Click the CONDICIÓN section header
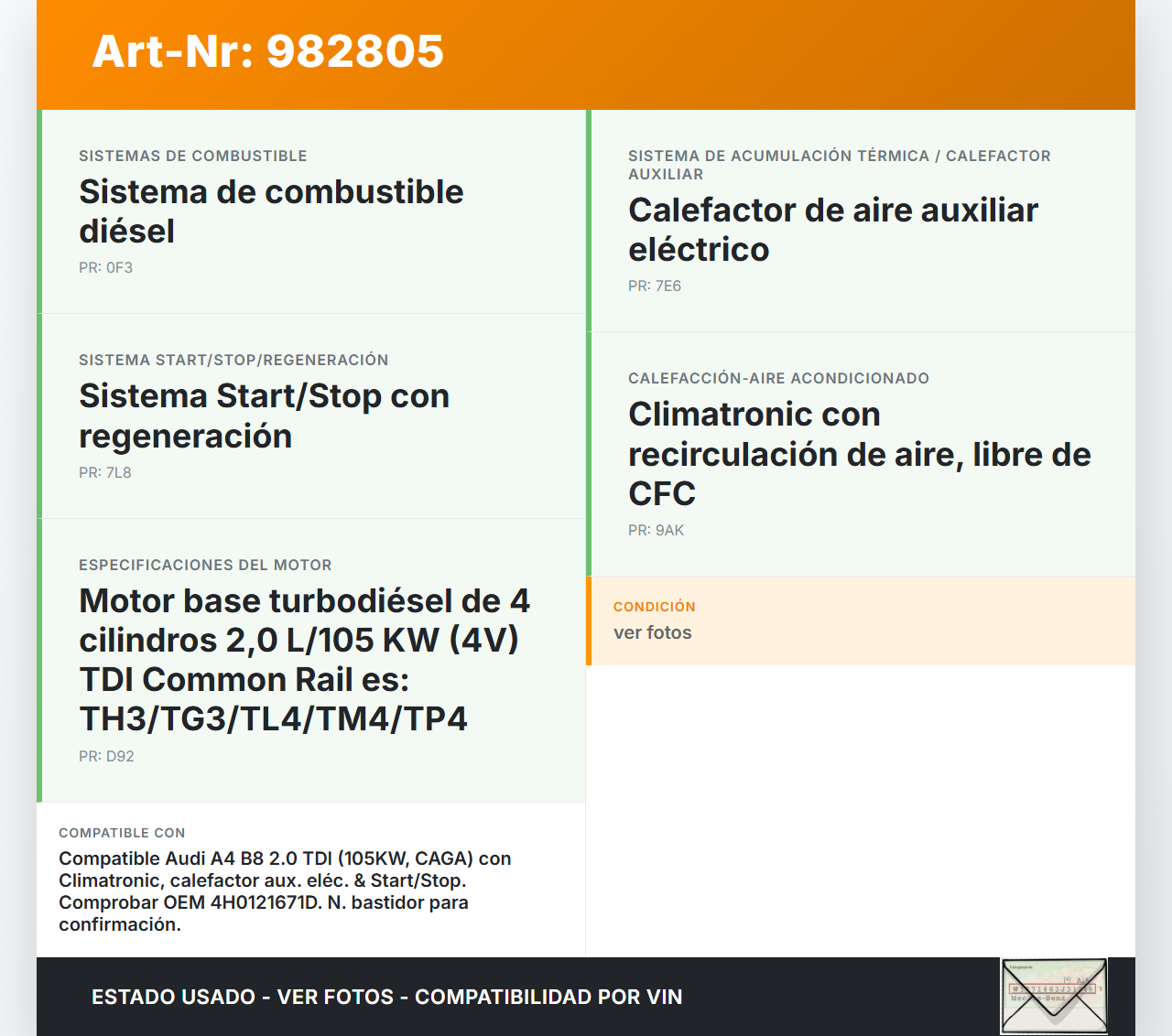 pyautogui.click(x=655, y=606)
